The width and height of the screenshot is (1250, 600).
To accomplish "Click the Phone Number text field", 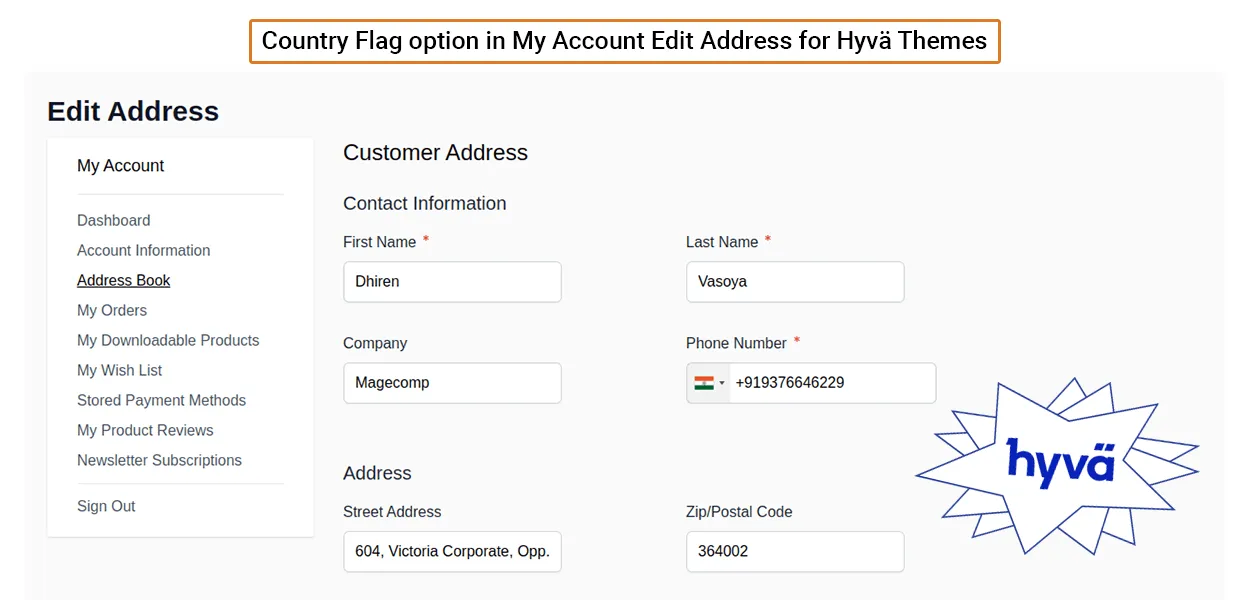I will pos(830,383).
